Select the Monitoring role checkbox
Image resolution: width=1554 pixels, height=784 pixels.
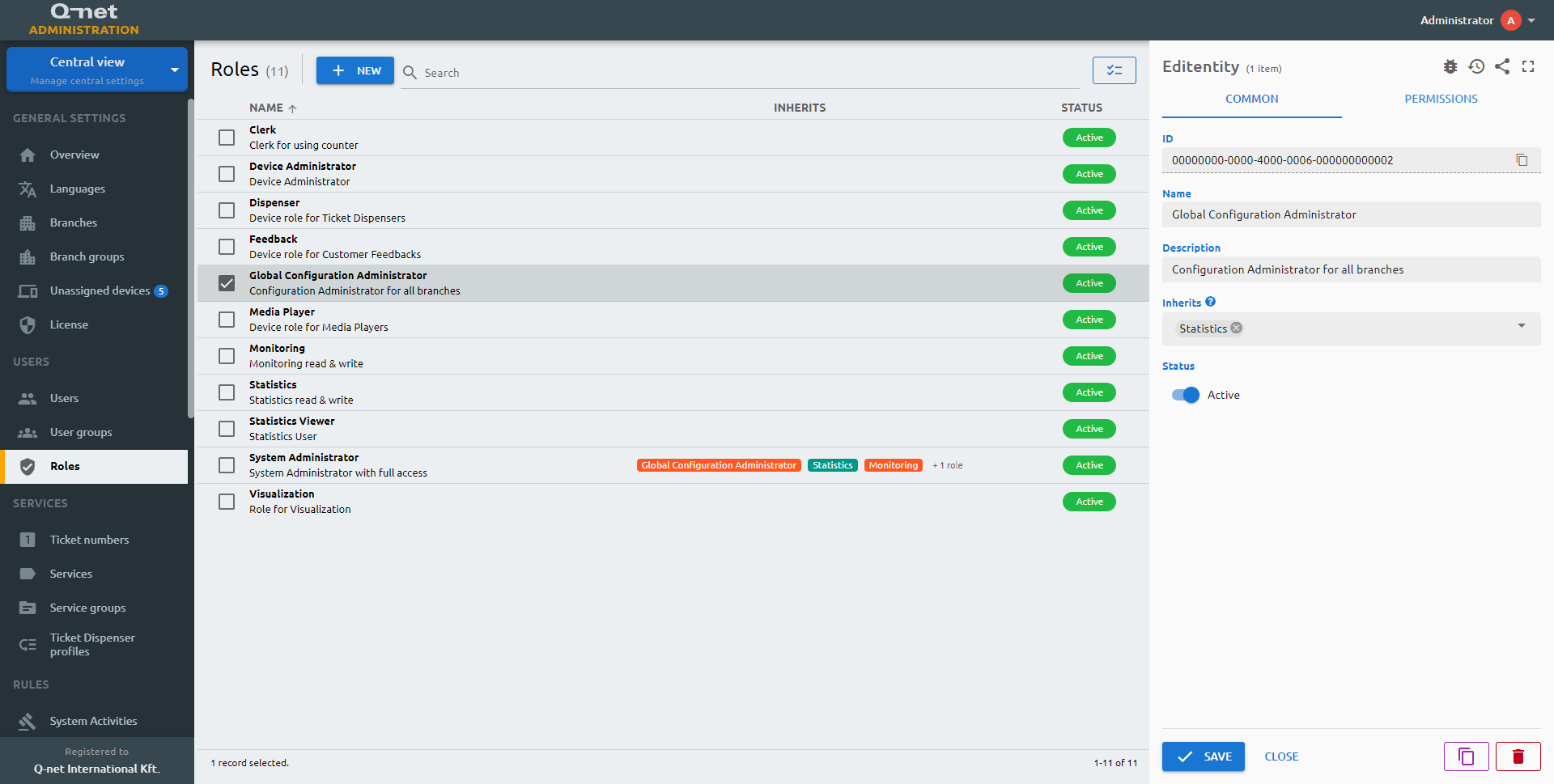click(x=227, y=356)
